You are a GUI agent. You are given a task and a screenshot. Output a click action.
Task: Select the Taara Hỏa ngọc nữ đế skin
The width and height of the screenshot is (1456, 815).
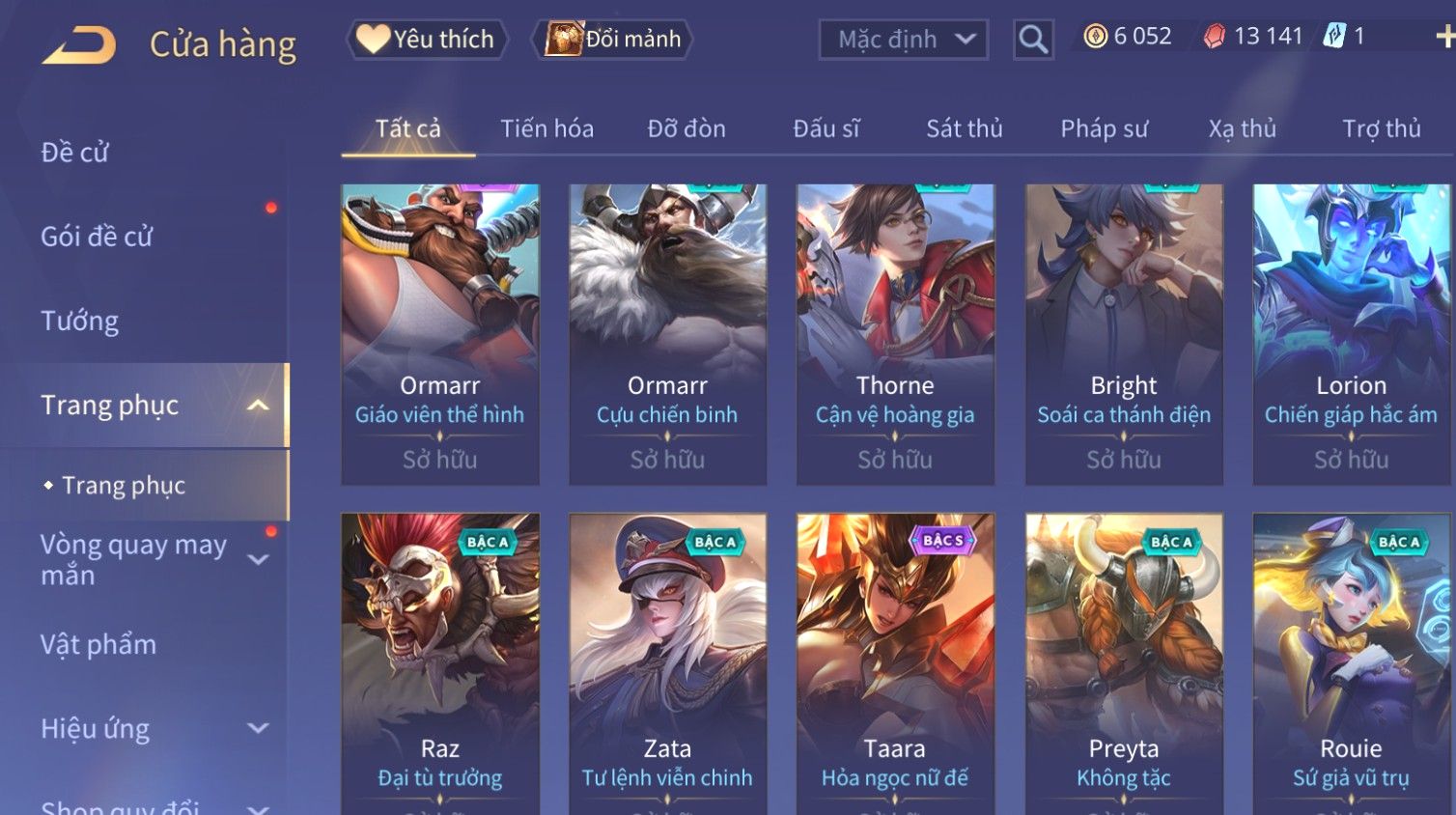click(895, 663)
